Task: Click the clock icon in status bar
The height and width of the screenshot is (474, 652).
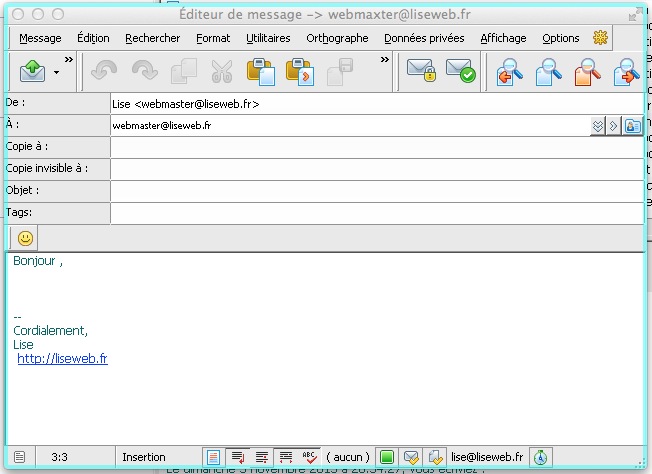Action: tap(540, 457)
